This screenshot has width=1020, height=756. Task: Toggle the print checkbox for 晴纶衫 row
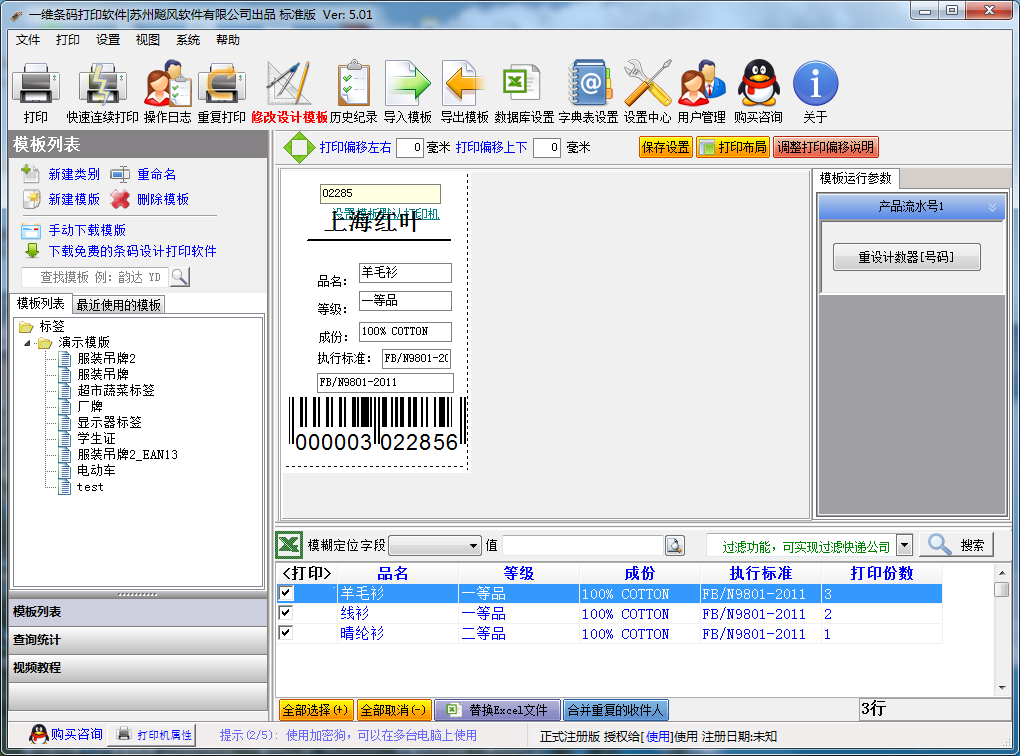click(x=286, y=632)
